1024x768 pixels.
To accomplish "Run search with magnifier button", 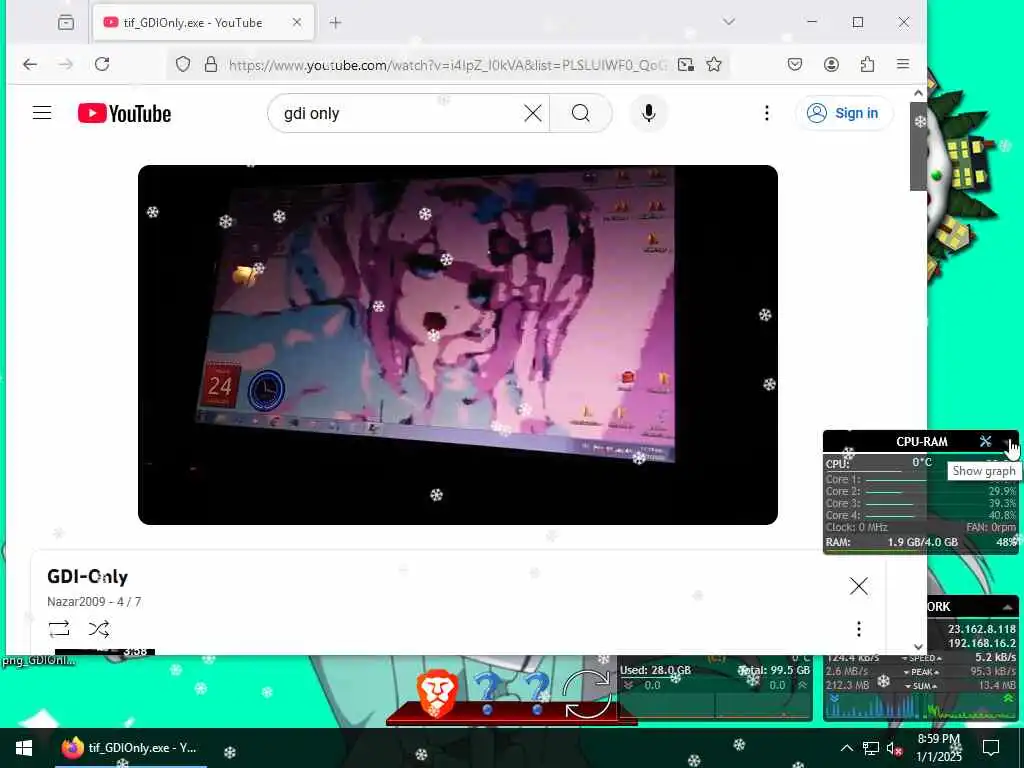I will click(x=581, y=113).
